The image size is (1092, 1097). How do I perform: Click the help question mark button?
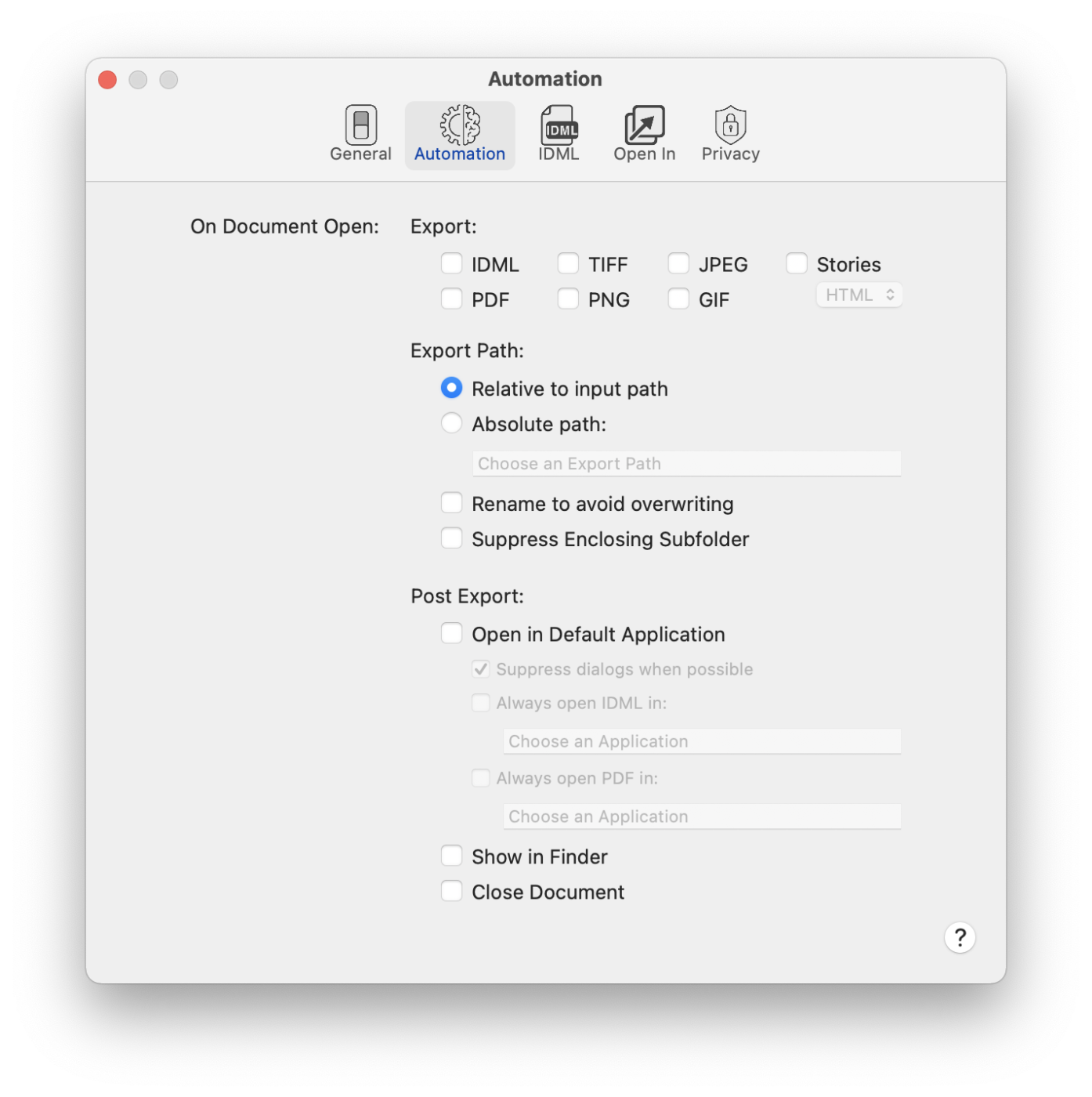960,937
